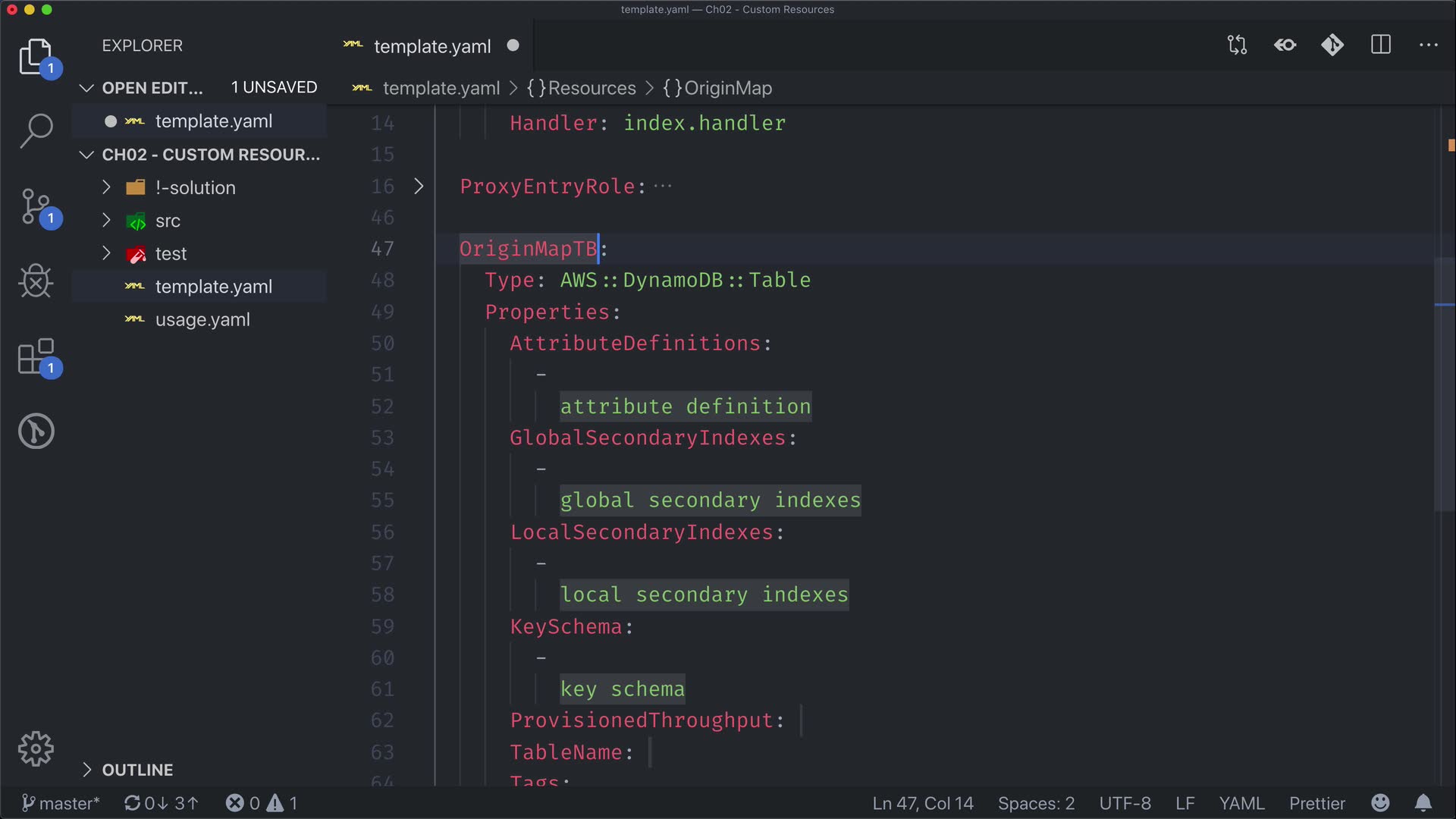Open the Extensions view
The image size is (1456, 819).
(x=36, y=356)
